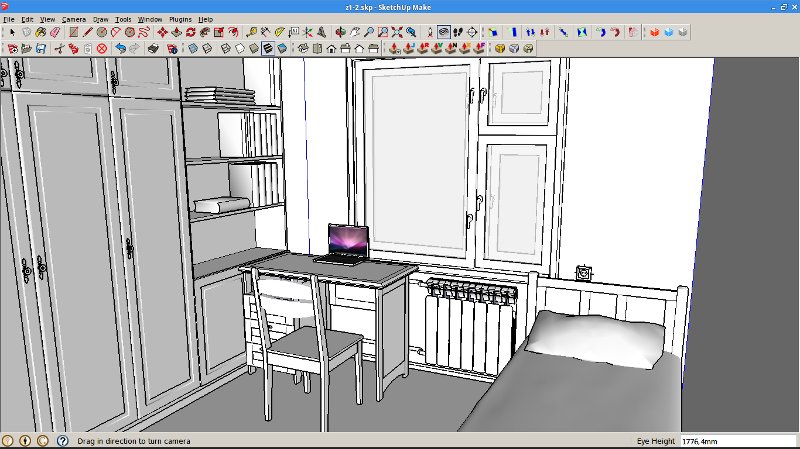
Task: Activate the Rectangle drawing tool
Action: 73,32
